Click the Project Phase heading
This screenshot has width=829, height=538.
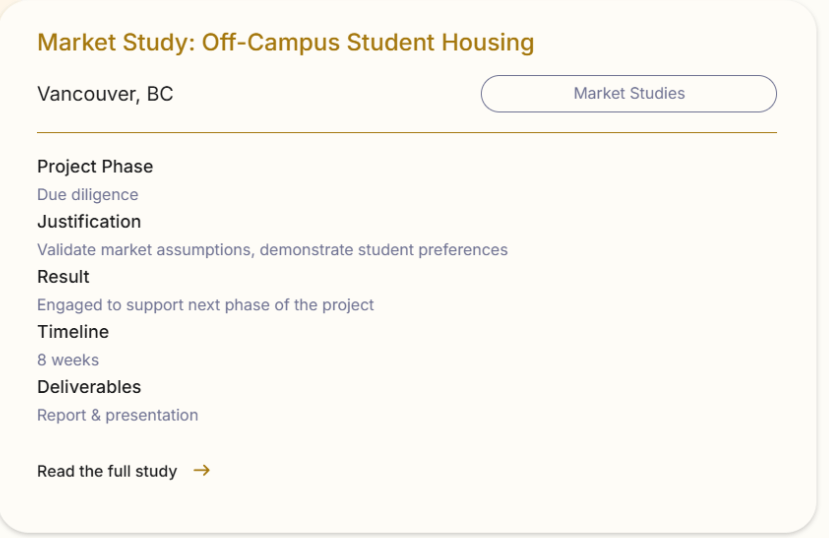coord(95,167)
